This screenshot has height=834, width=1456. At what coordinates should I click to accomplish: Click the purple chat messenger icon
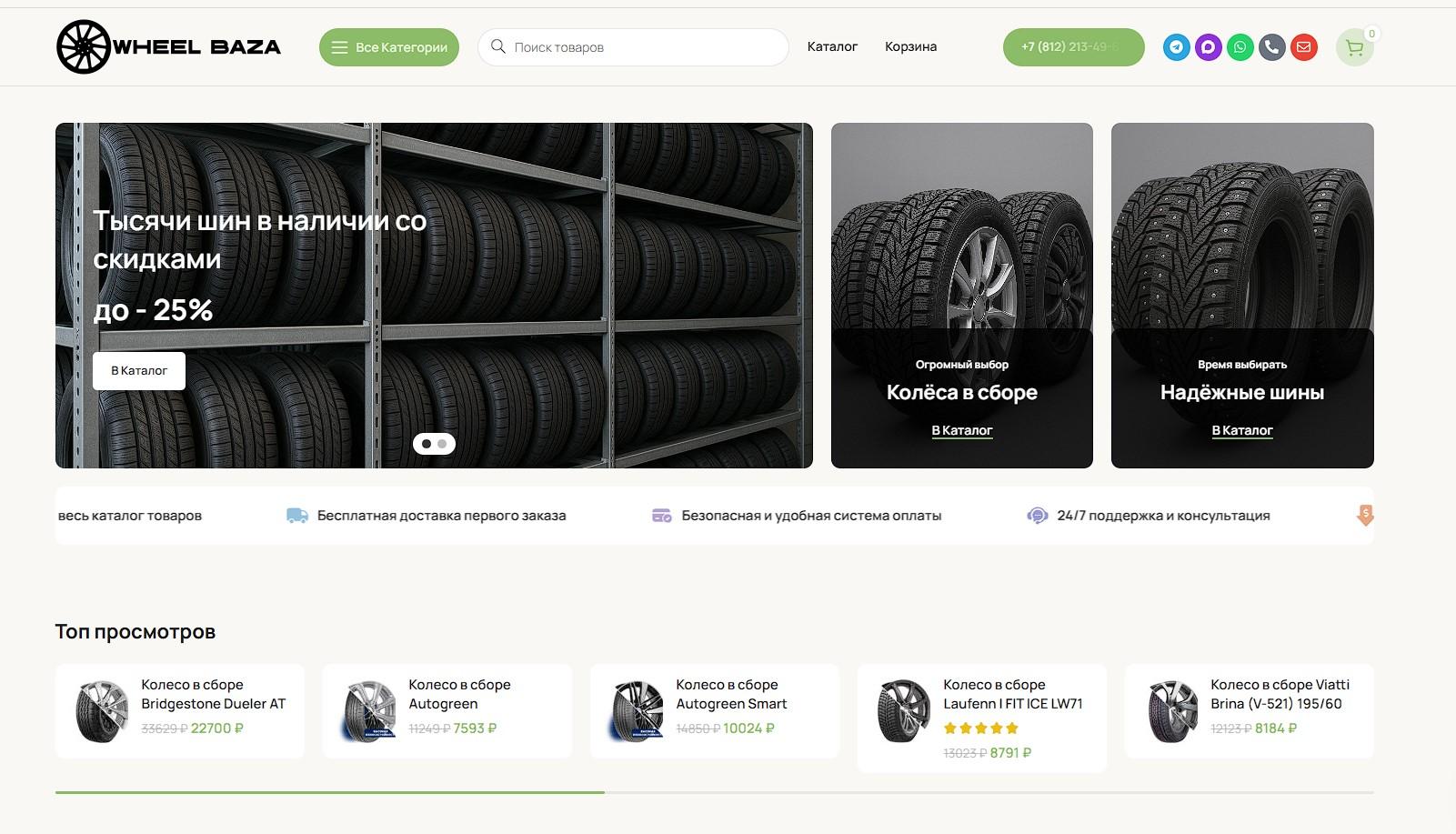tap(1208, 46)
